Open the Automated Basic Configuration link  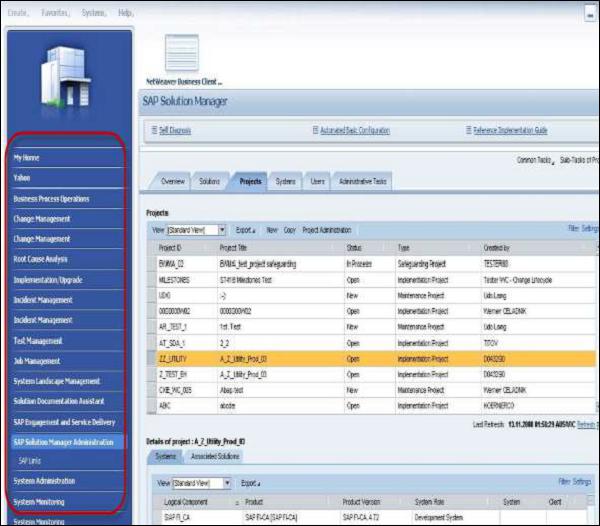coord(355,130)
